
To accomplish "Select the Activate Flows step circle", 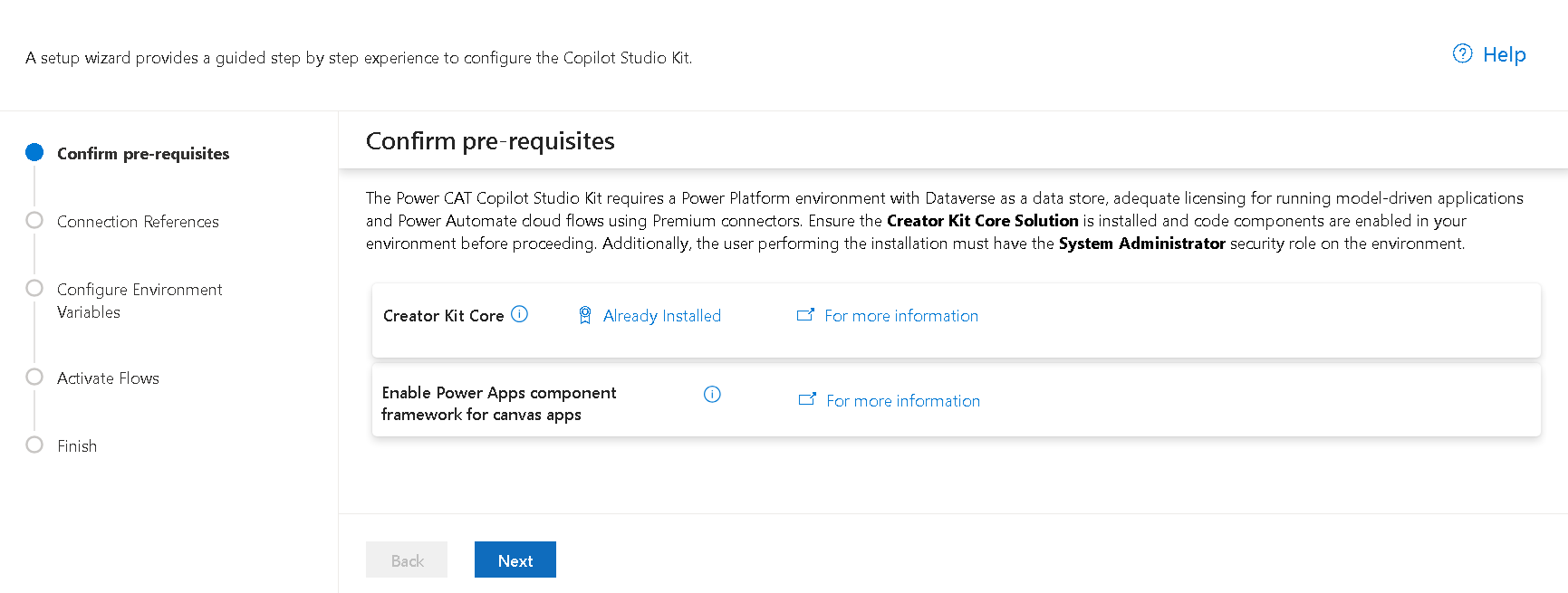I will [34, 377].
